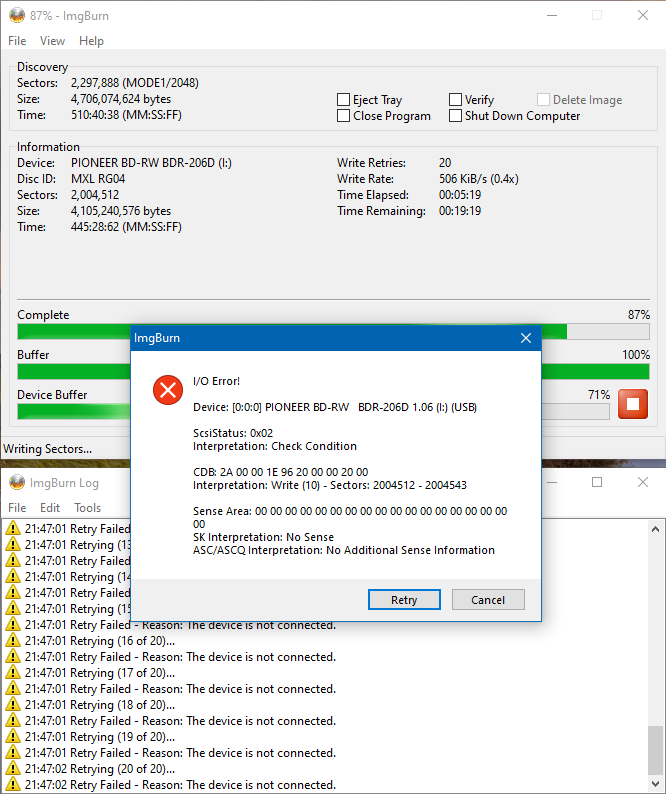The image size is (666, 794).
Task: Minimize the ImgBurn Log window
Action: (x=552, y=482)
